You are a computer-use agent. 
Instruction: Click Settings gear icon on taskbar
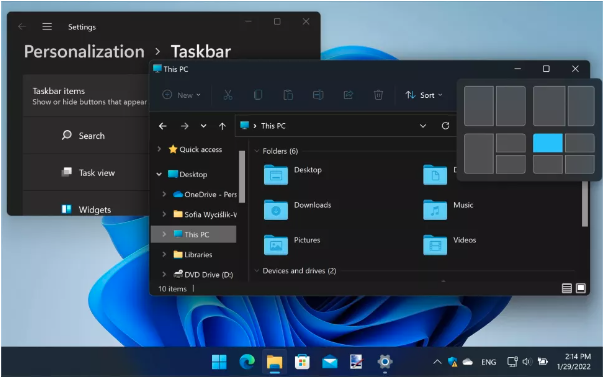click(x=385, y=362)
